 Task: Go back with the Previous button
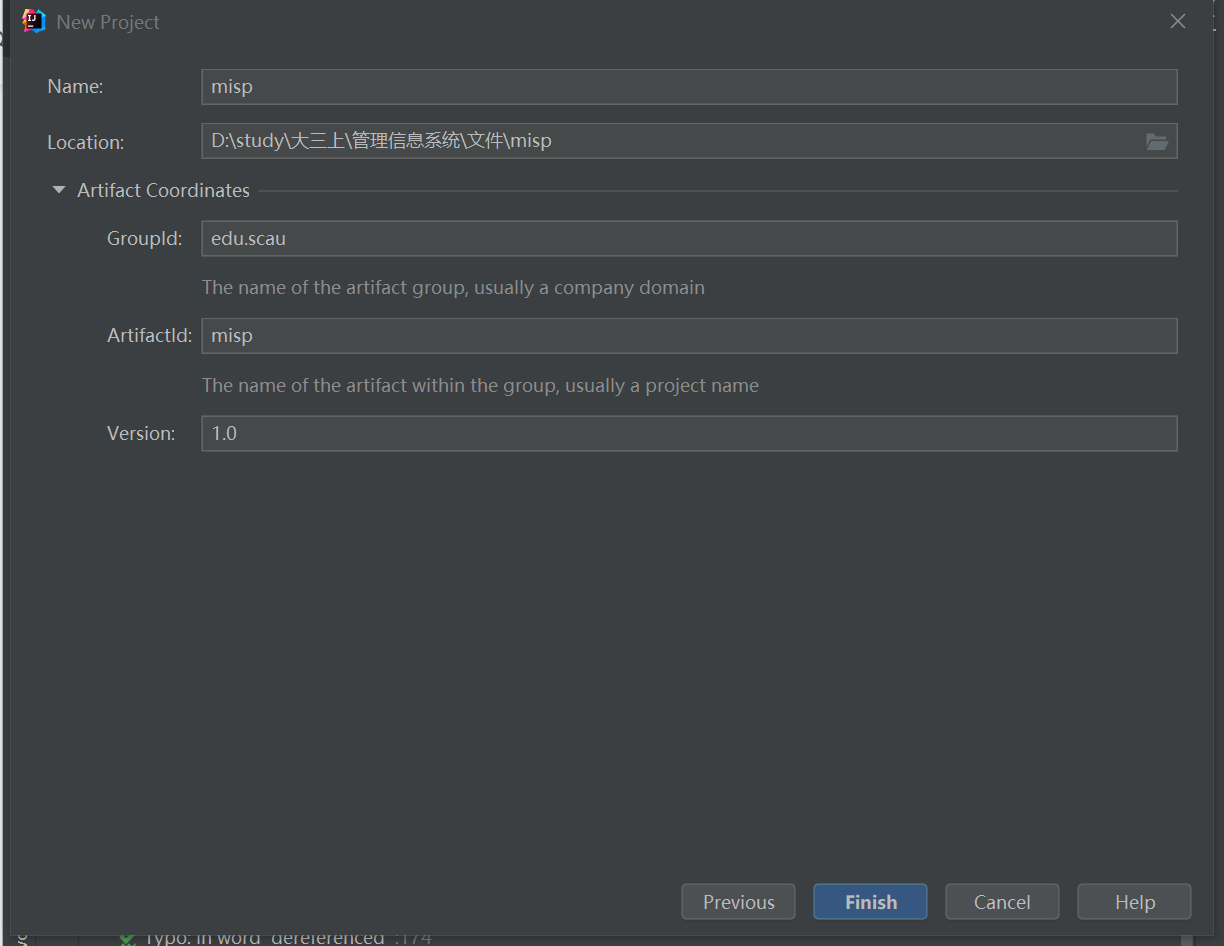(738, 902)
